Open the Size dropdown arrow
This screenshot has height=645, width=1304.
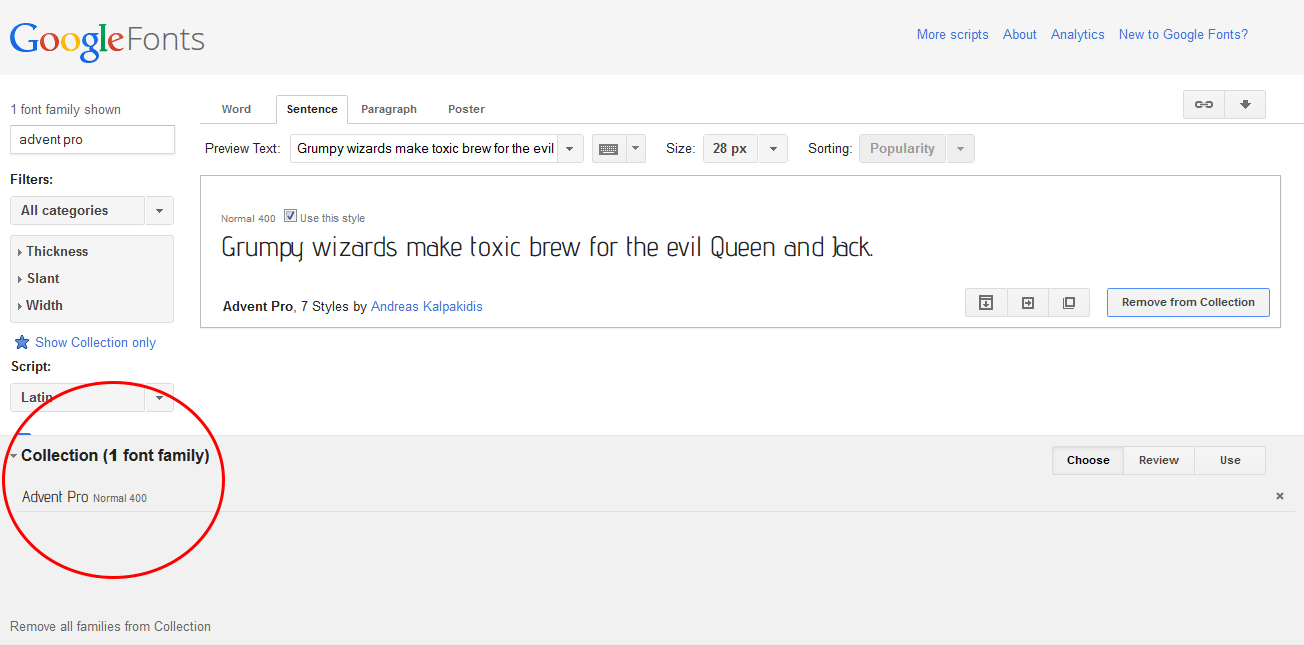[x=773, y=149]
